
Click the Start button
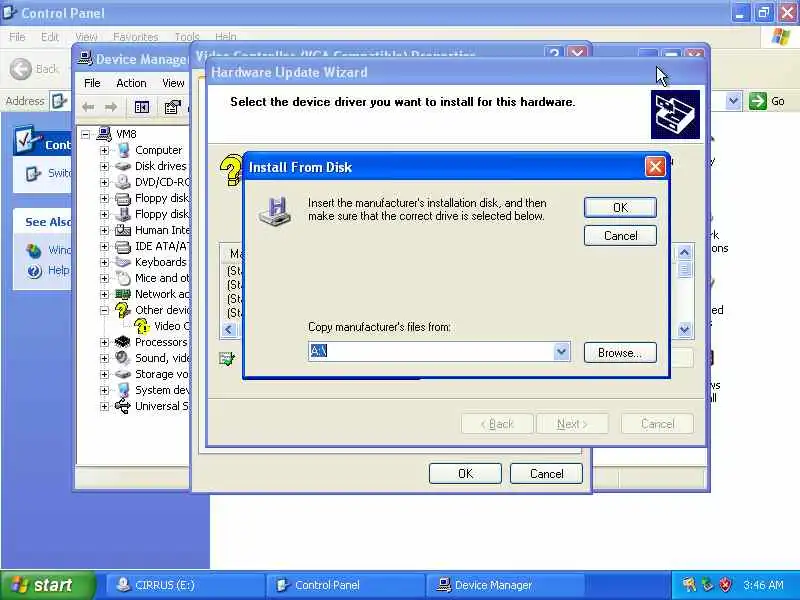click(47, 585)
